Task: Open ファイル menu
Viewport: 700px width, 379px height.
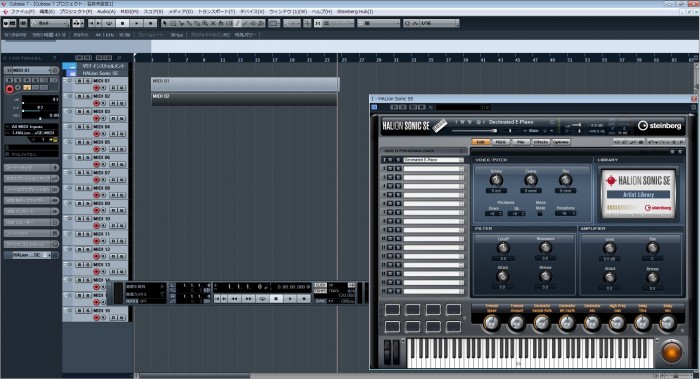Action: (x=22, y=12)
